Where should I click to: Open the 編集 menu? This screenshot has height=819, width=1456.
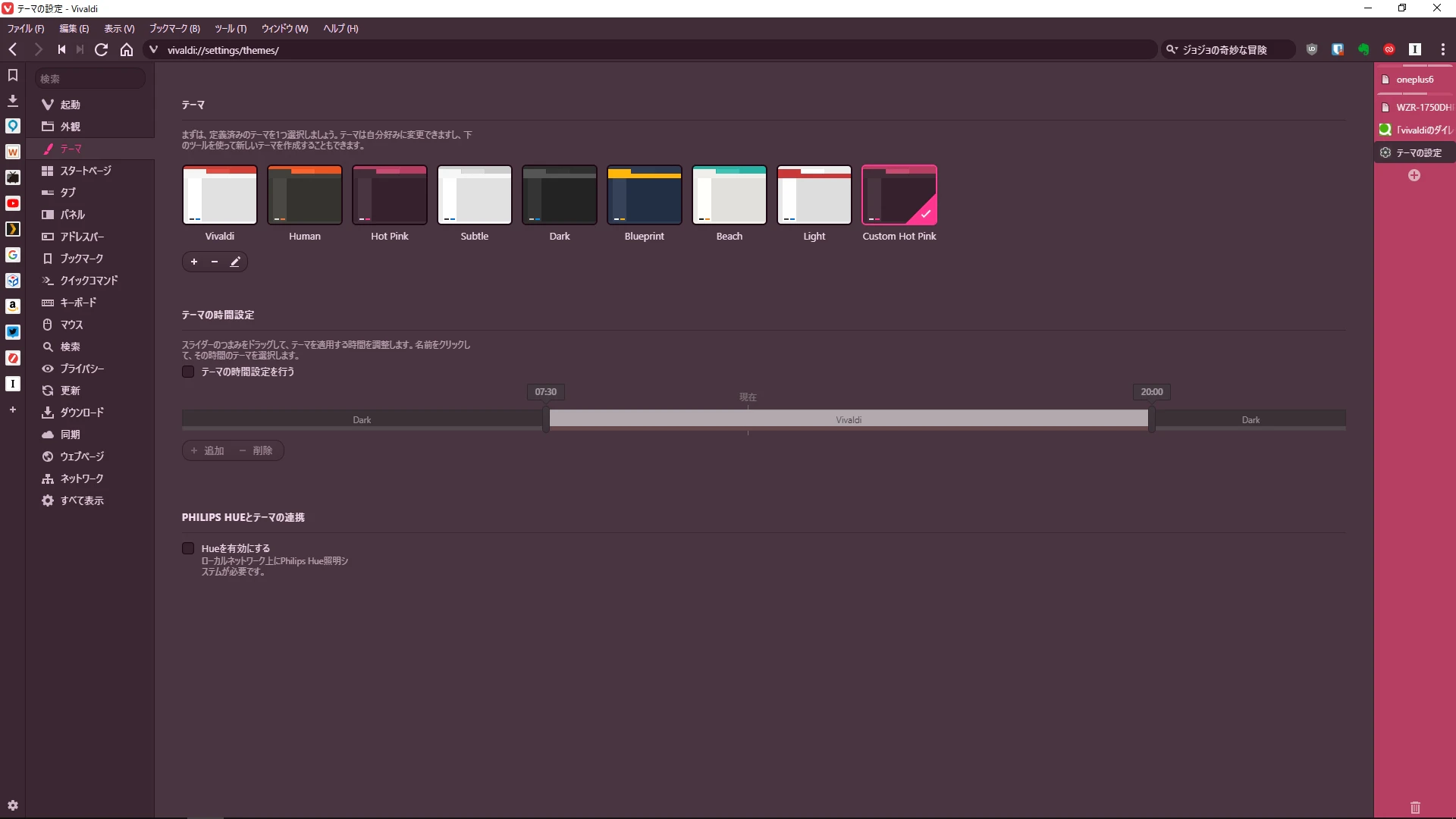[74, 29]
